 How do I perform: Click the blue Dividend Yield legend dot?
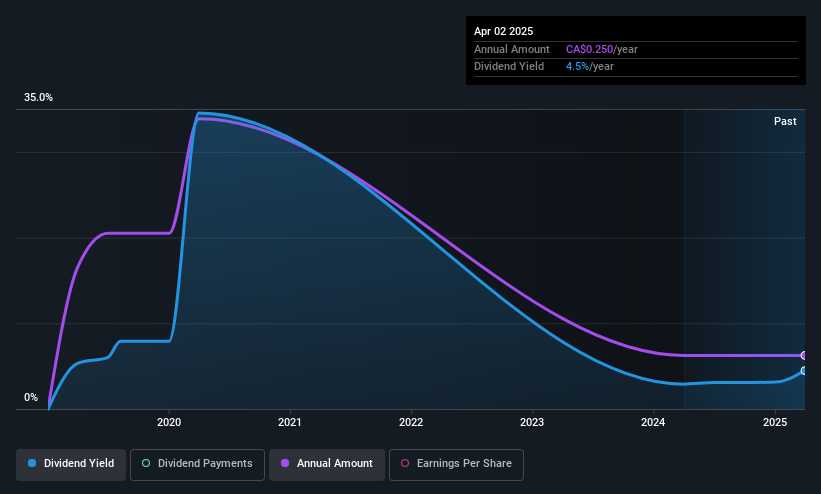pos(32,463)
